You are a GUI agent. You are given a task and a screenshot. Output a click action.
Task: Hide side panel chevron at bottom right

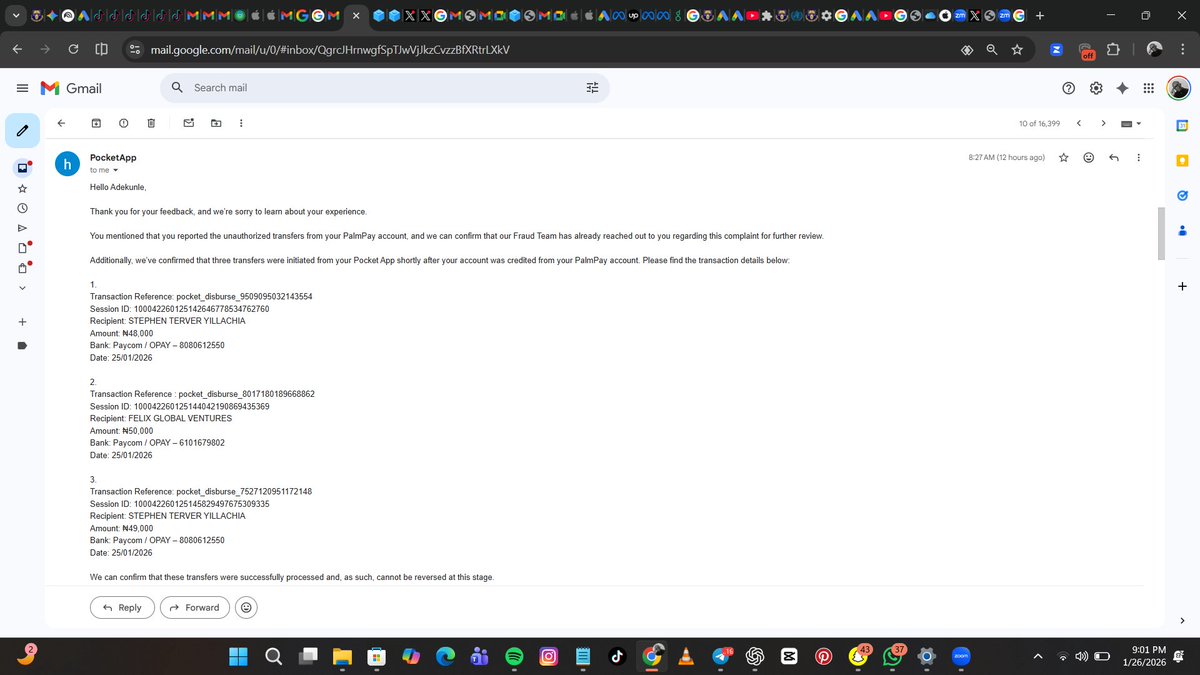1182,621
